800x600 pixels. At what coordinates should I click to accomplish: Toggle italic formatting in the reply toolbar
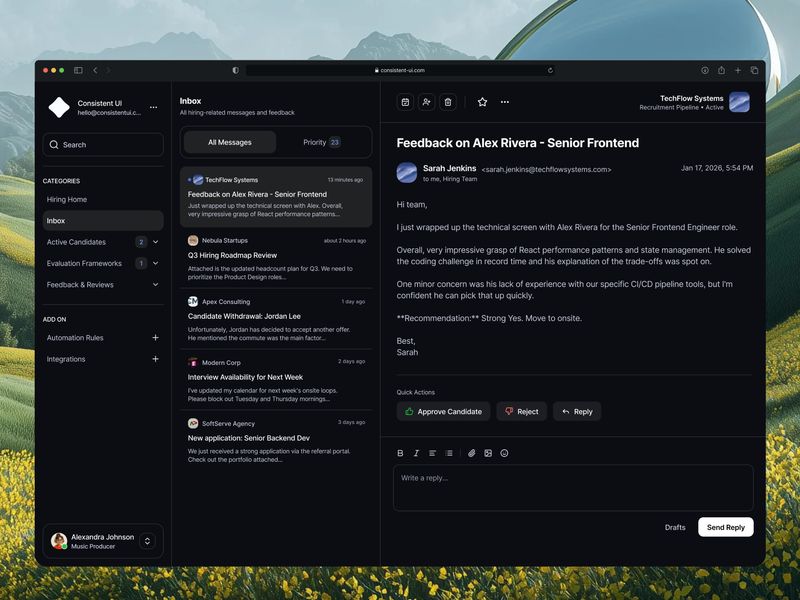pyautogui.click(x=415, y=453)
